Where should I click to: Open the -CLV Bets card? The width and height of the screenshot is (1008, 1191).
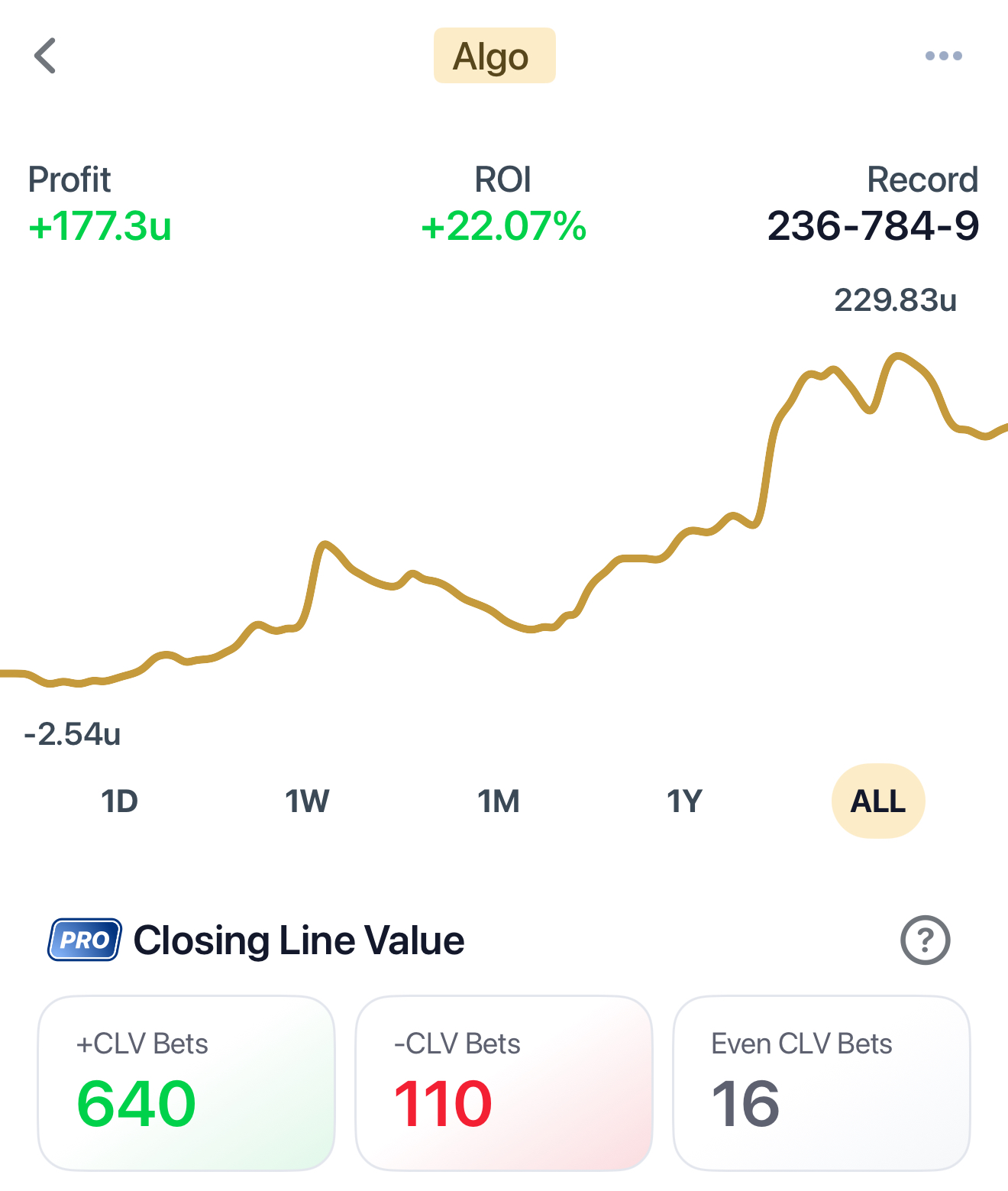point(504,1083)
